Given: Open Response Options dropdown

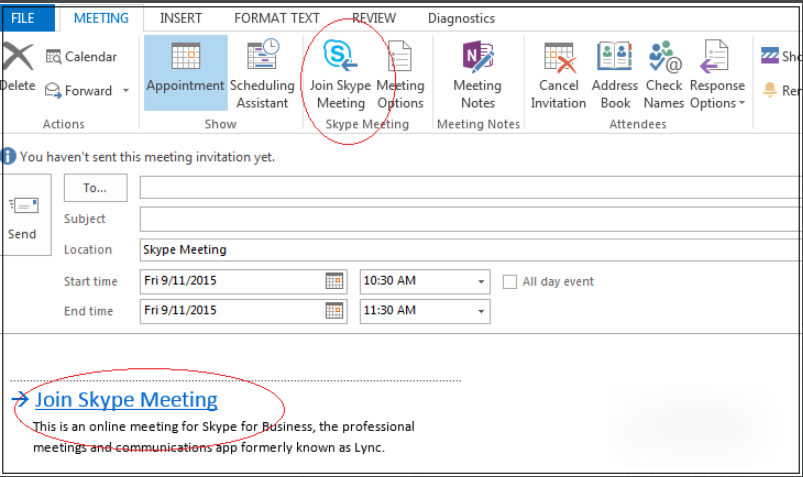Looking at the screenshot, I should [717, 73].
